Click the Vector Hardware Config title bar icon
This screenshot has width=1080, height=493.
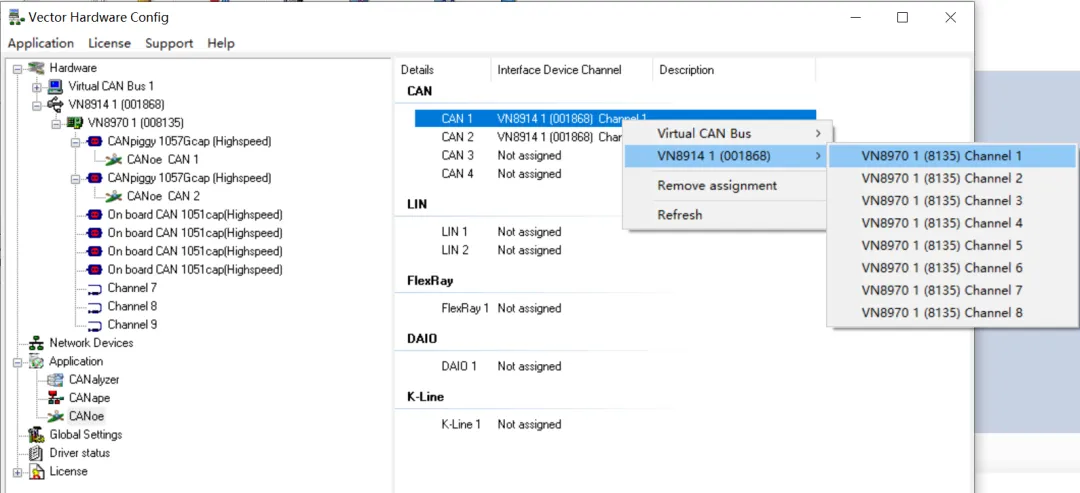(x=17, y=17)
